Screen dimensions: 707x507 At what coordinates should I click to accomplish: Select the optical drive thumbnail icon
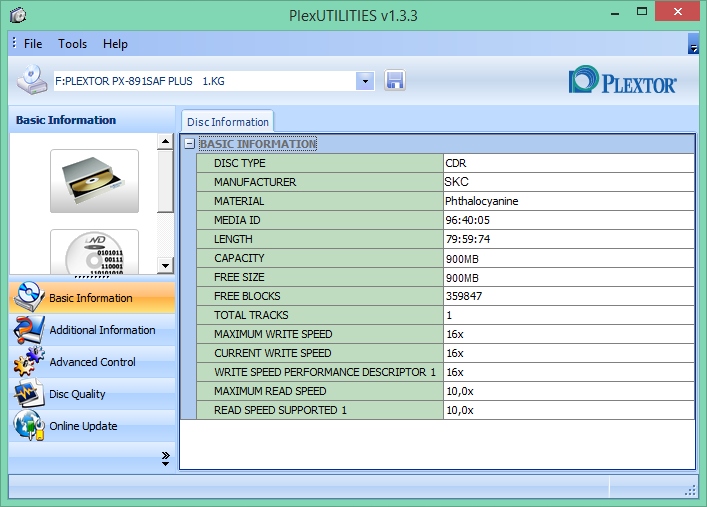(94, 181)
